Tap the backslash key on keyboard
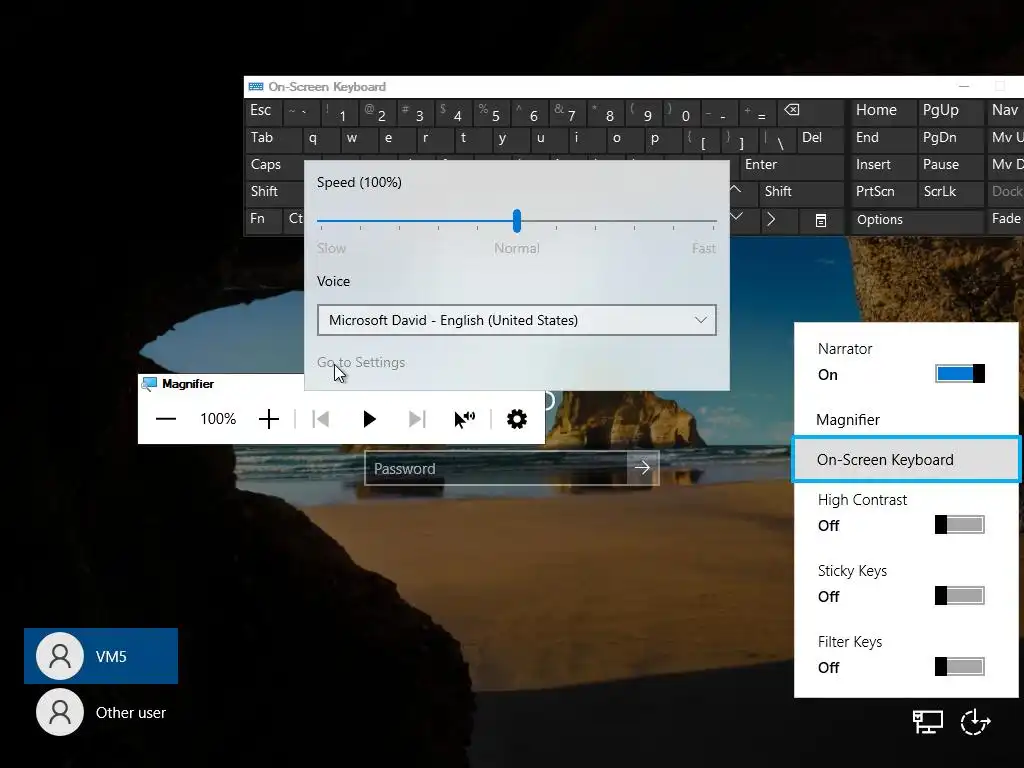This screenshot has height=768, width=1024. tap(776, 138)
